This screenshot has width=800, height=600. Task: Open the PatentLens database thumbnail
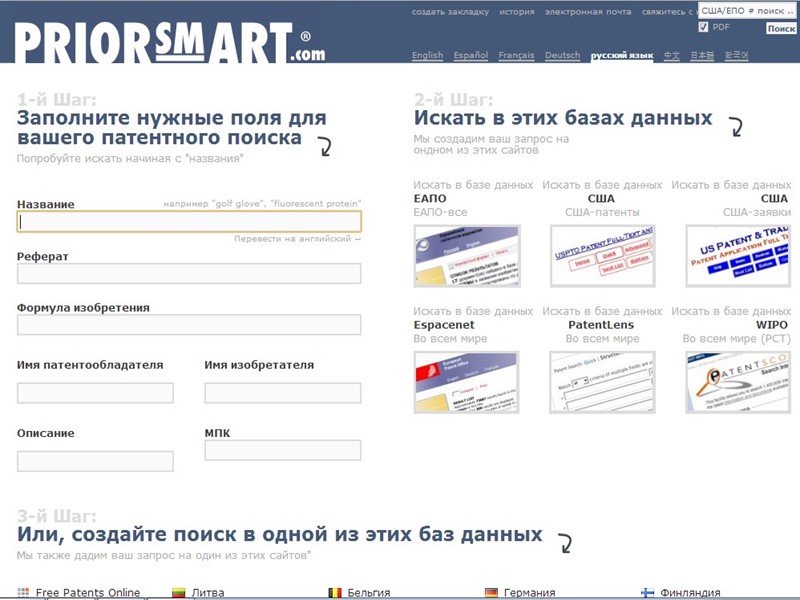click(603, 382)
